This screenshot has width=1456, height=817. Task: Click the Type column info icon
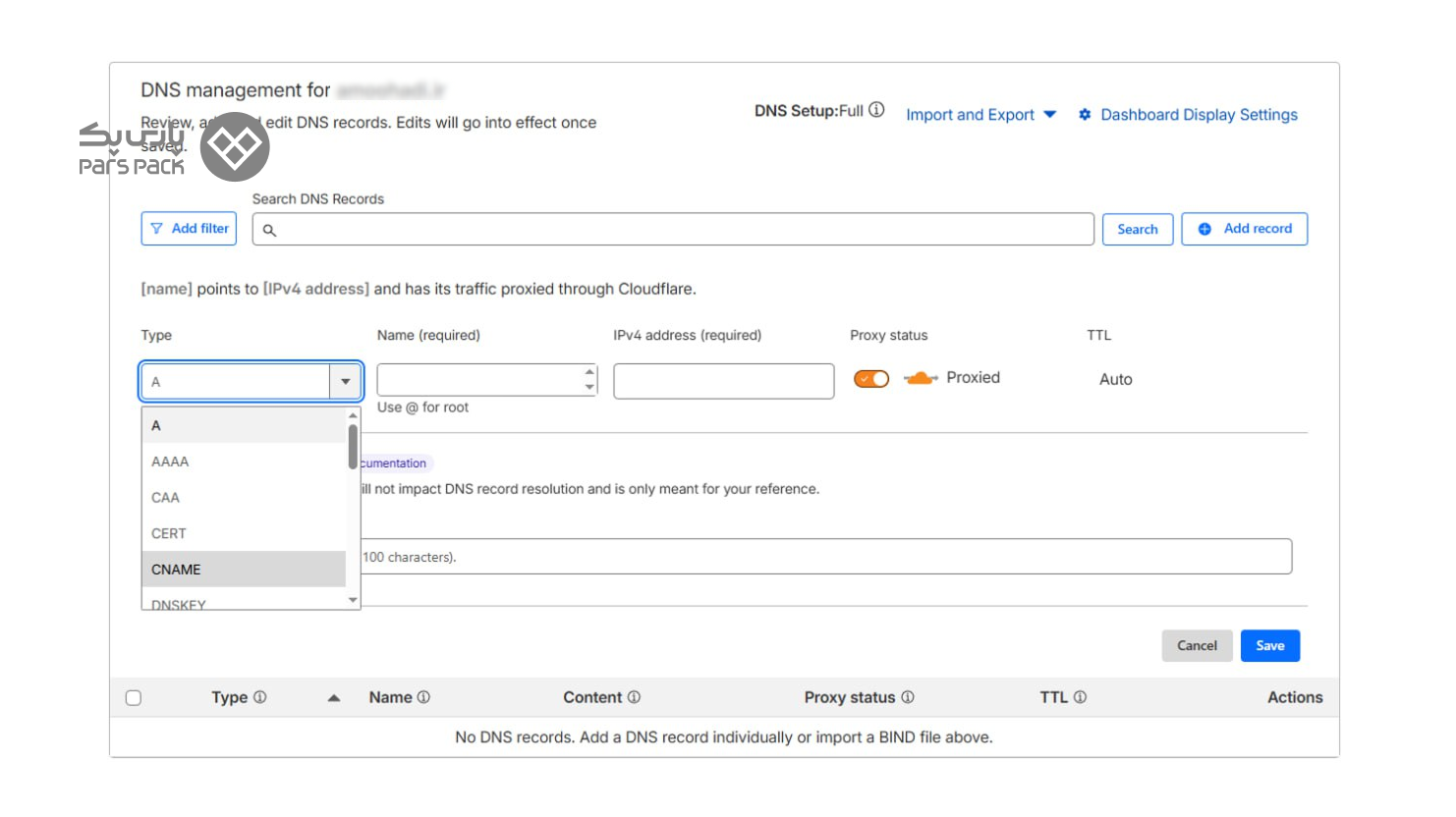click(260, 697)
